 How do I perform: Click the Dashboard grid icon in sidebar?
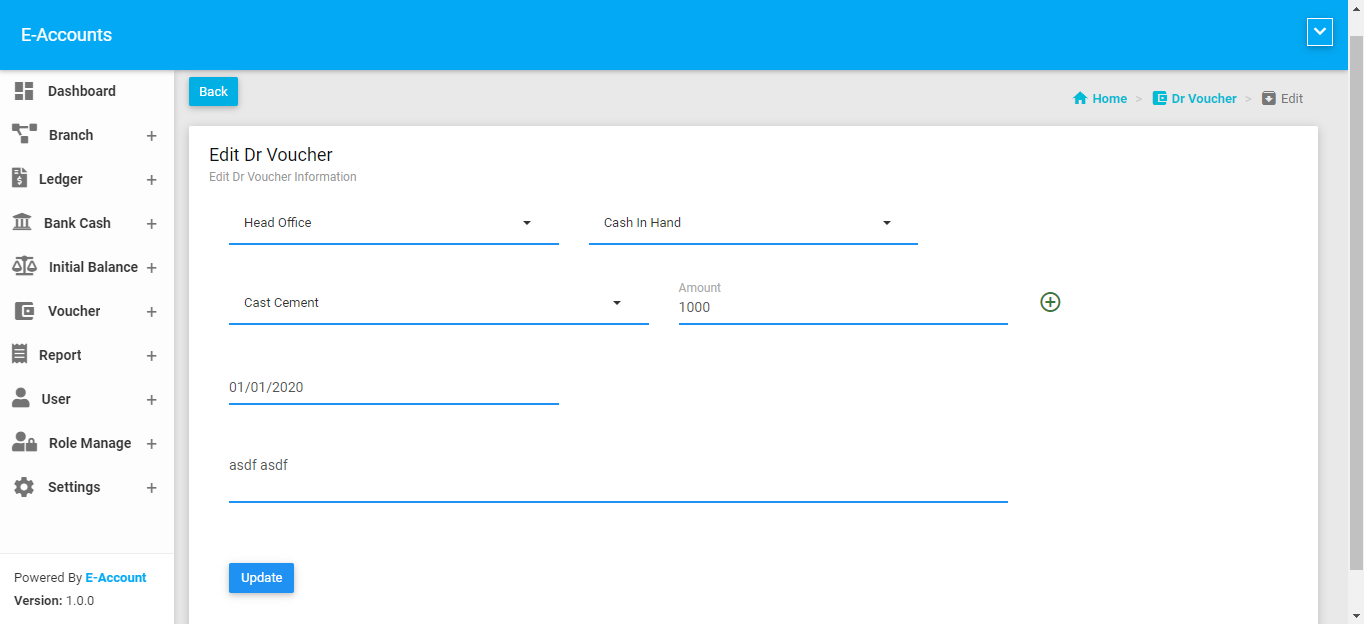24,91
